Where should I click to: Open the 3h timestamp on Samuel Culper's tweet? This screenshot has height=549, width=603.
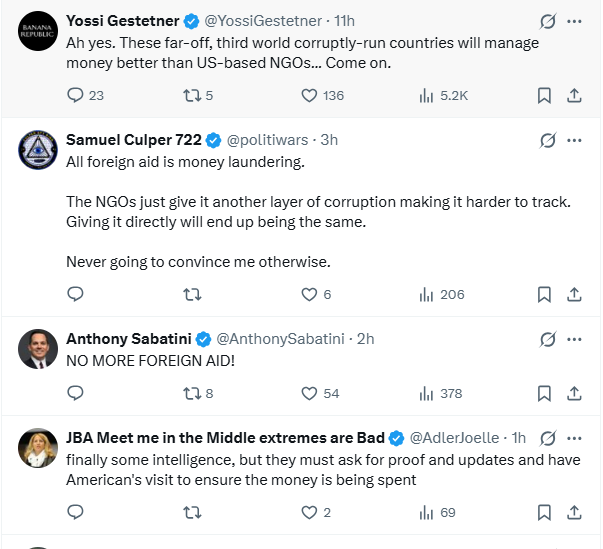coord(329,140)
